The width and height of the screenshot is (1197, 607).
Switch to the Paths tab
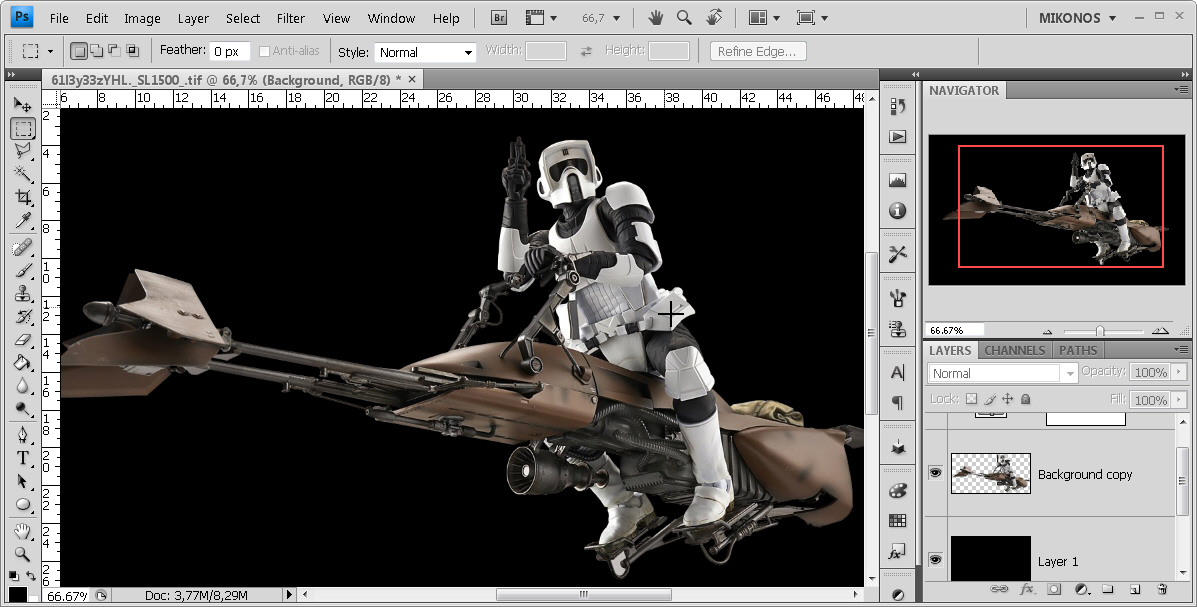1078,350
